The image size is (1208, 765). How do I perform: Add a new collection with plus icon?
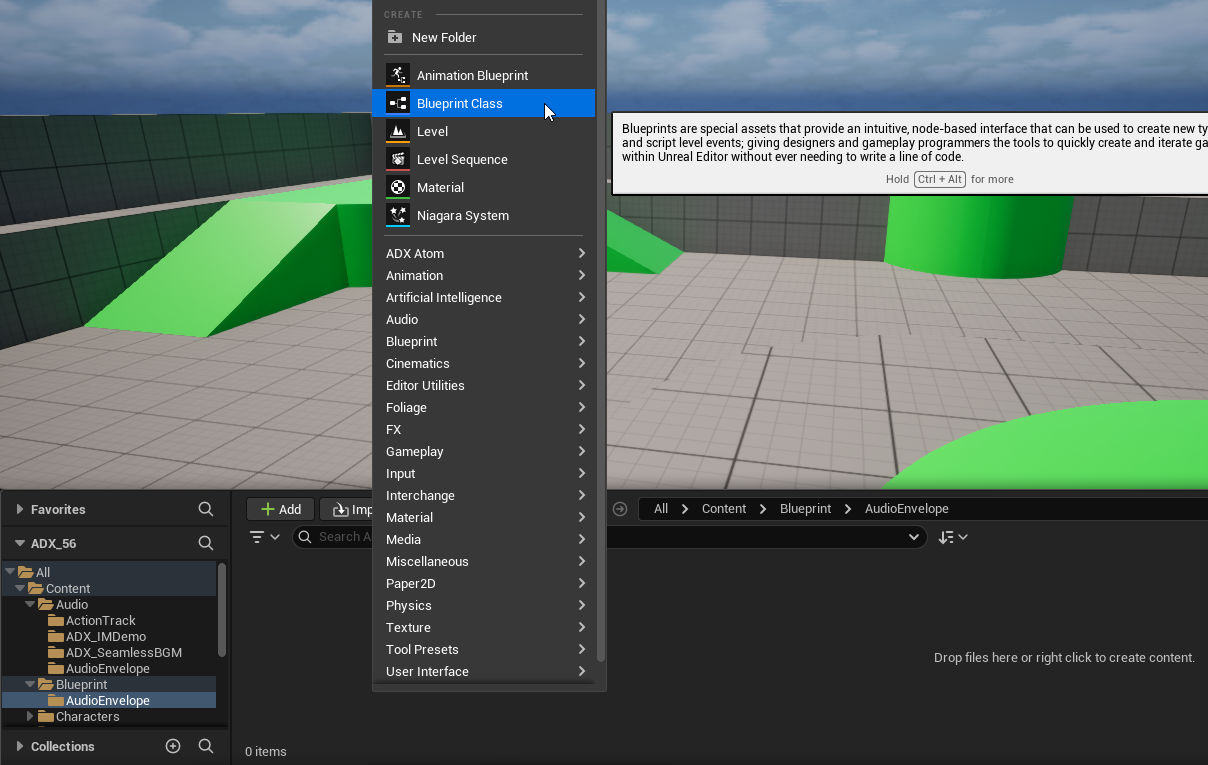point(173,746)
